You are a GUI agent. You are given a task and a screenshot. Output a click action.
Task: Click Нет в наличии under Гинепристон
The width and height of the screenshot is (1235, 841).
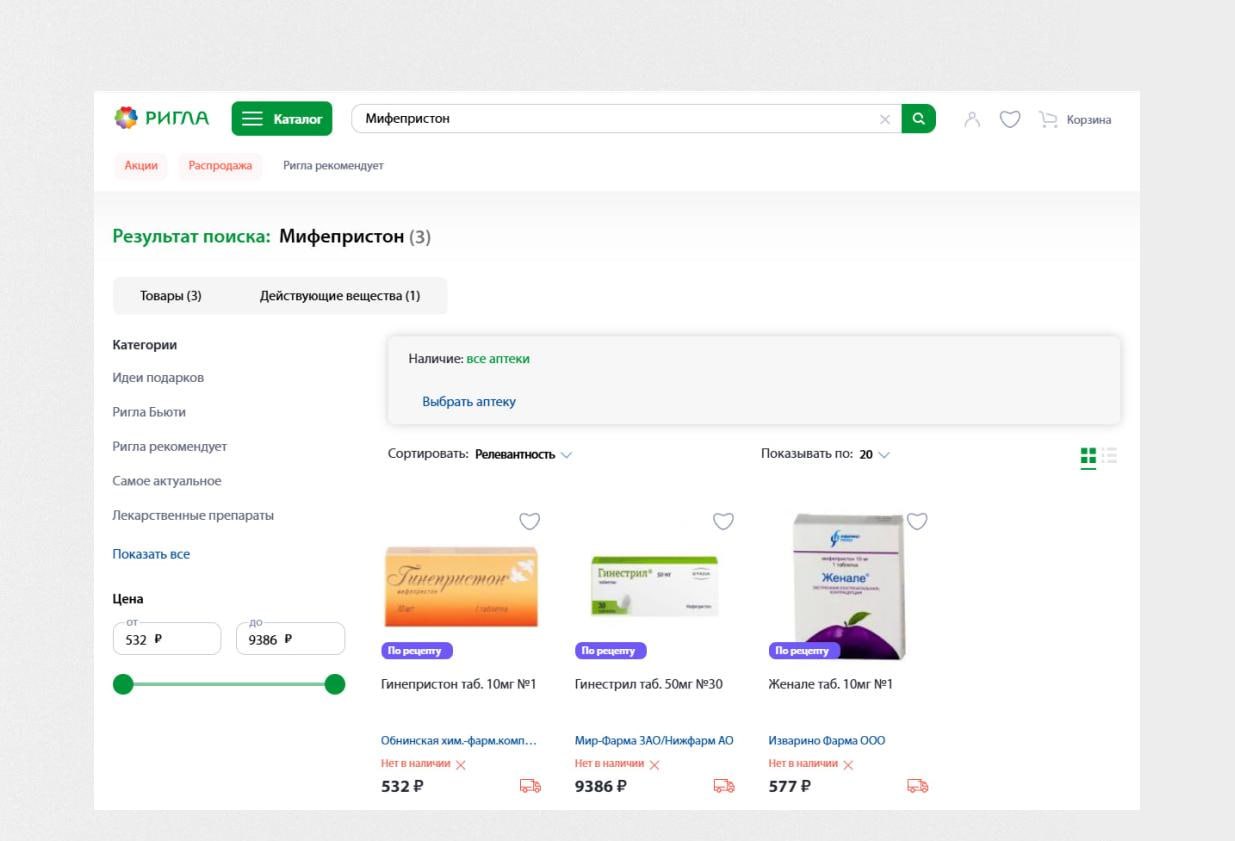tap(416, 764)
